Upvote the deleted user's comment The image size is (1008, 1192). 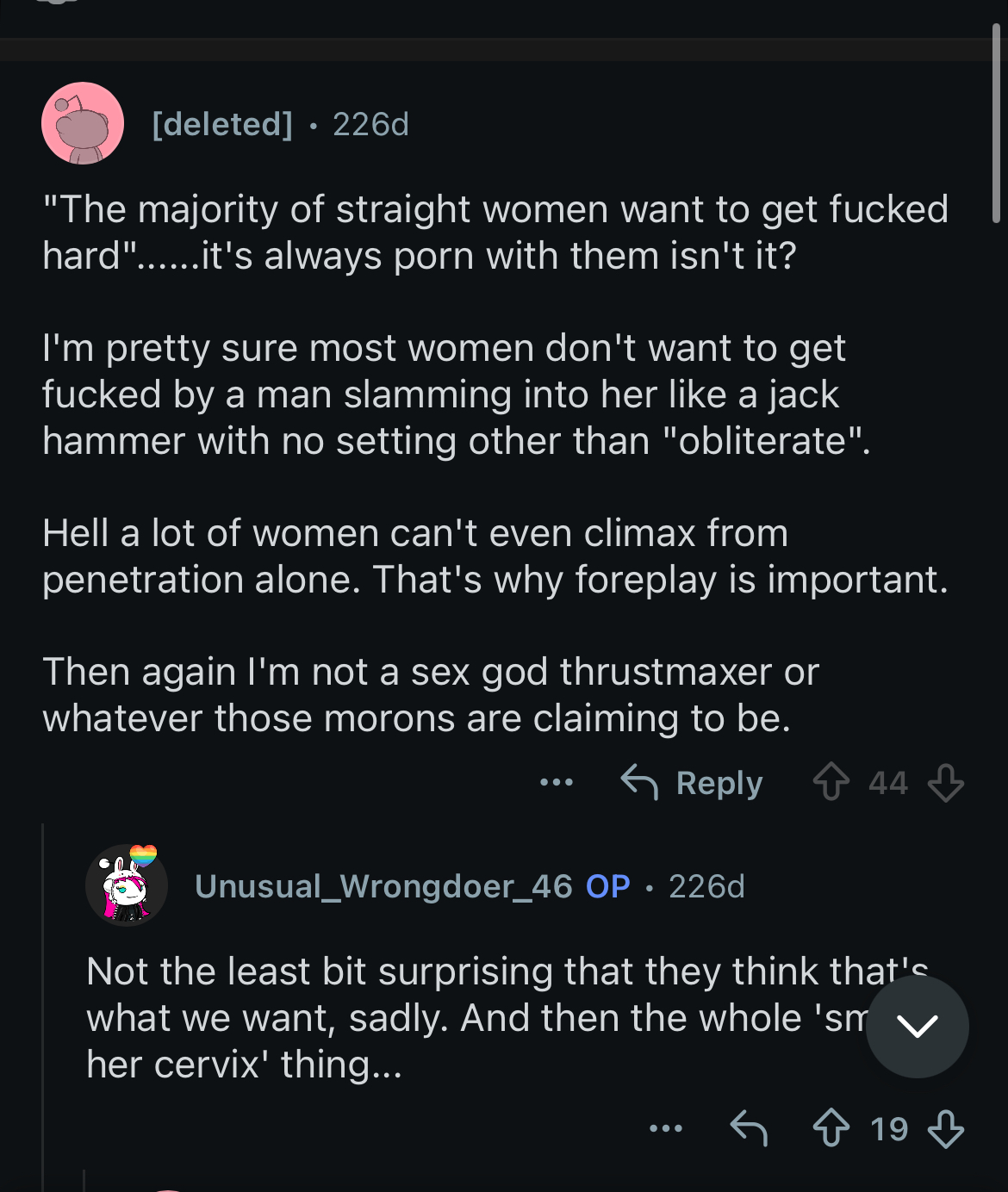(x=831, y=783)
